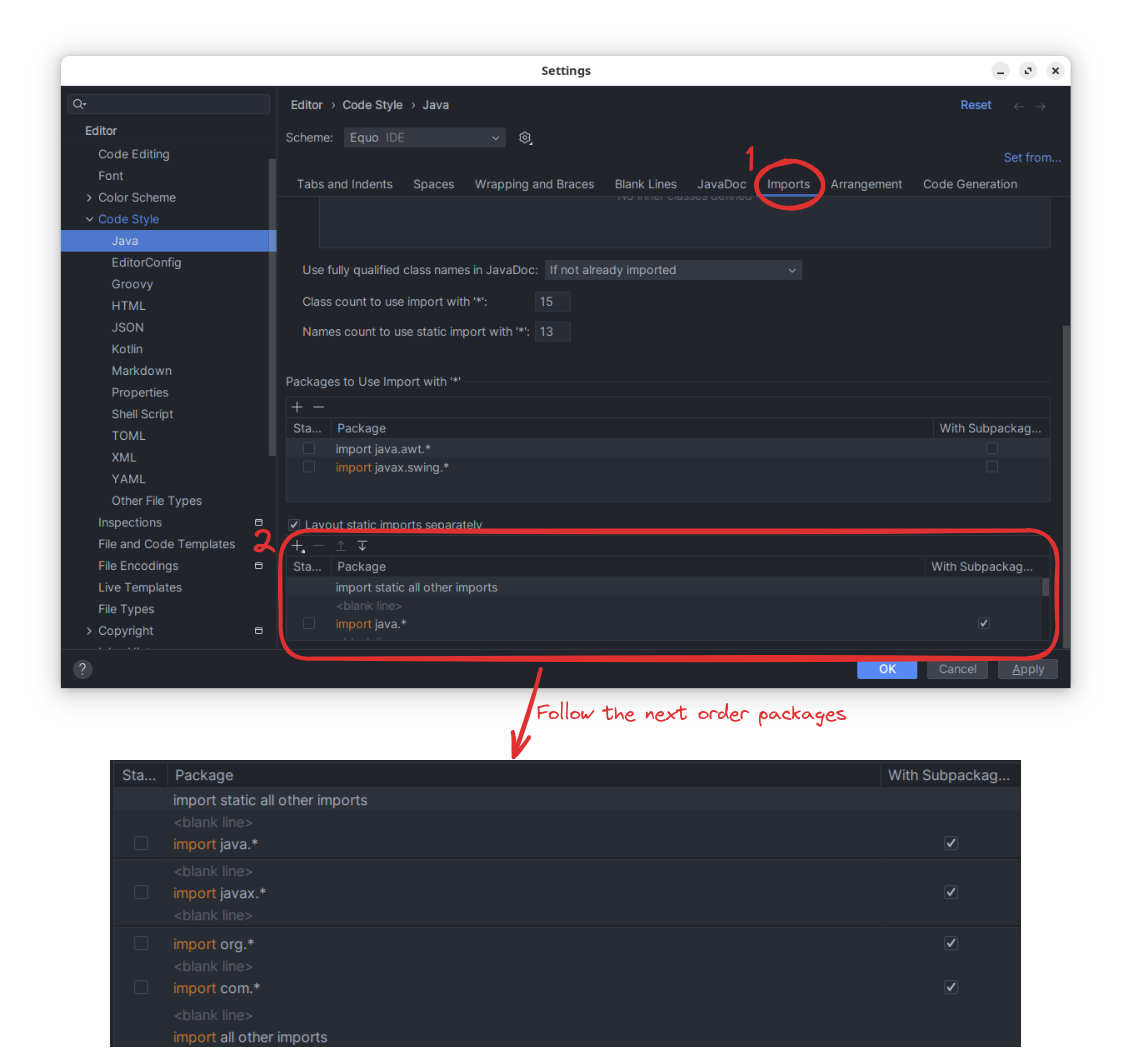Click the scheme settings gear icon

(525, 138)
